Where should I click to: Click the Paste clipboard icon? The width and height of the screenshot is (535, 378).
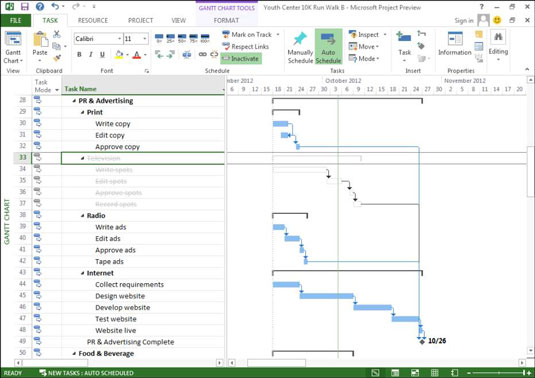coord(40,40)
